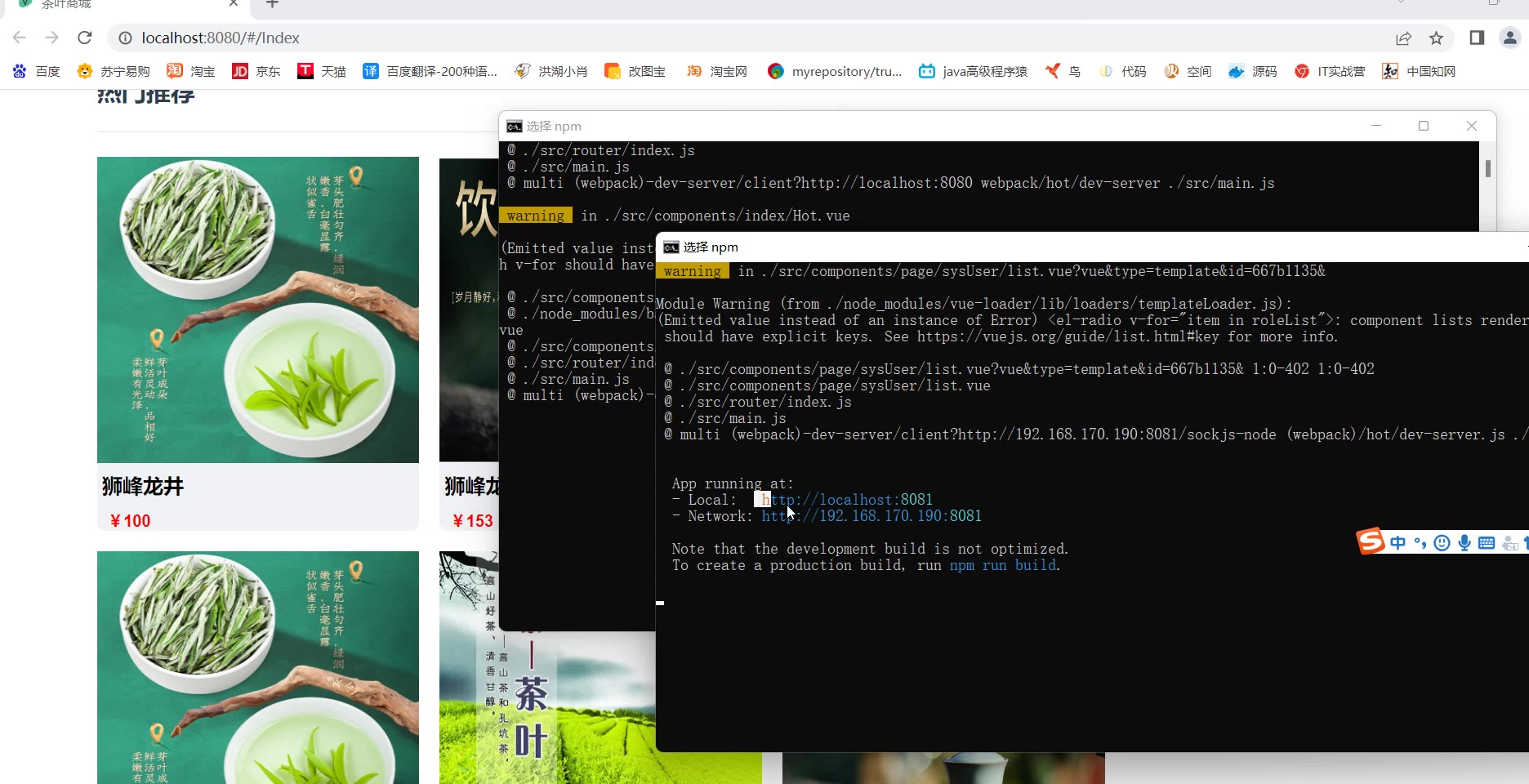
Task: Click the 'App running at:' line
Action: tap(733, 483)
